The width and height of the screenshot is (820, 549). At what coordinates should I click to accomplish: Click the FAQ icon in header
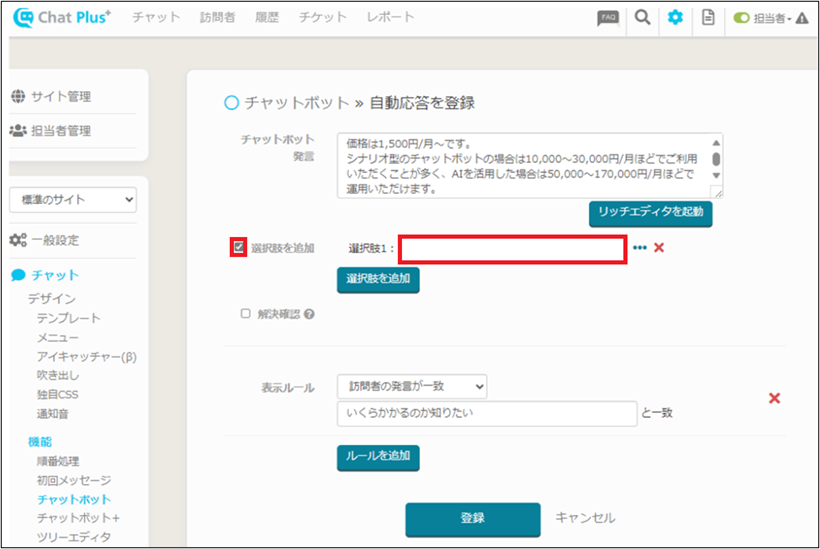607,18
